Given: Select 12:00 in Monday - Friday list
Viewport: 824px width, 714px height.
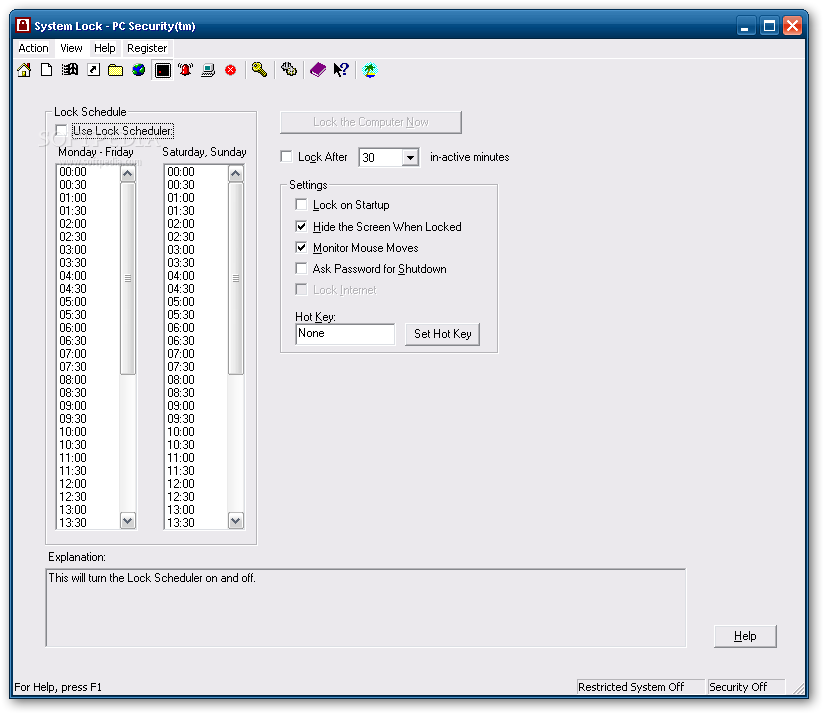Looking at the screenshot, I should 88,484.
